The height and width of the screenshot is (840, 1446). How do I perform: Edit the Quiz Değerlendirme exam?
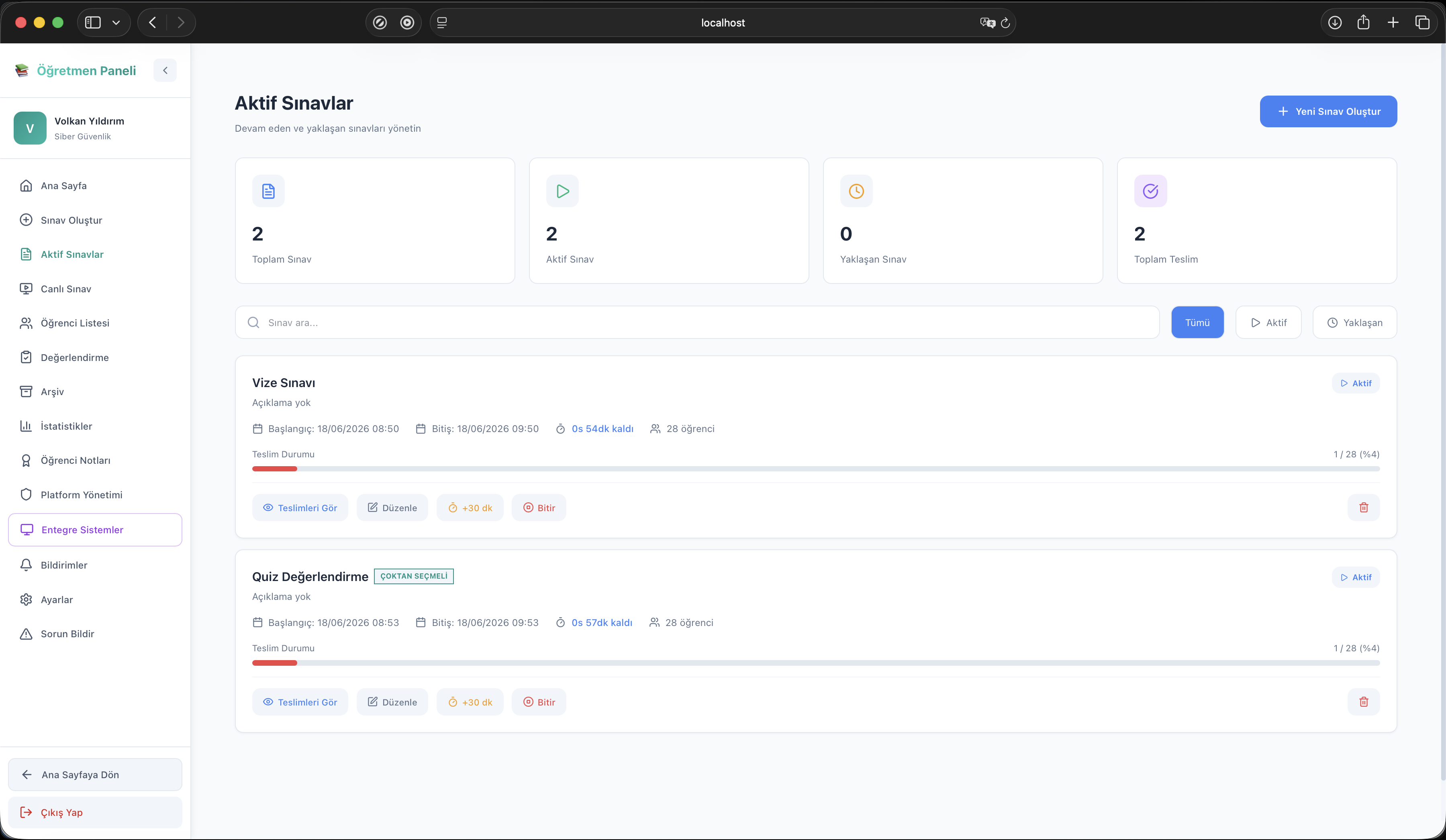pyautogui.click(x=392, y=702)
